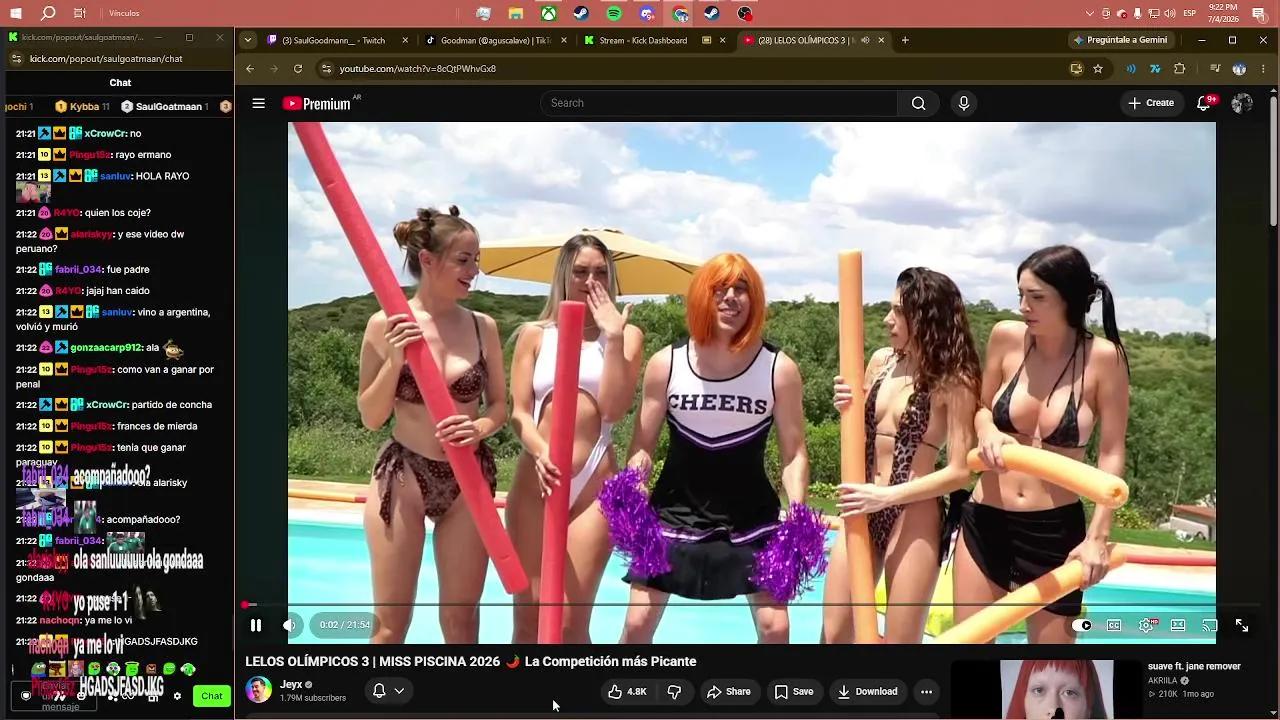Click the YouTube Premium logo
This screenshot has width=1280, height=720.
tap(317, 103)
